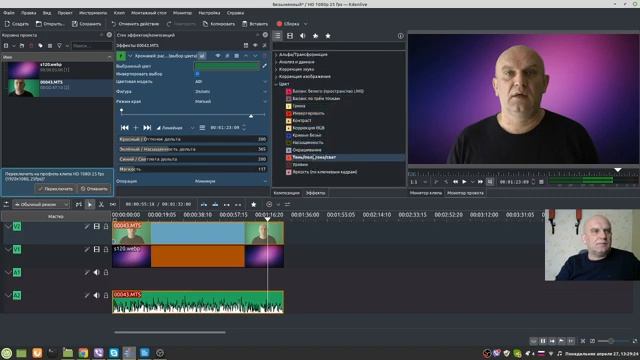Open filter funnel icon in project bin
The image size is (640, 360).
[x=59, y=46]
